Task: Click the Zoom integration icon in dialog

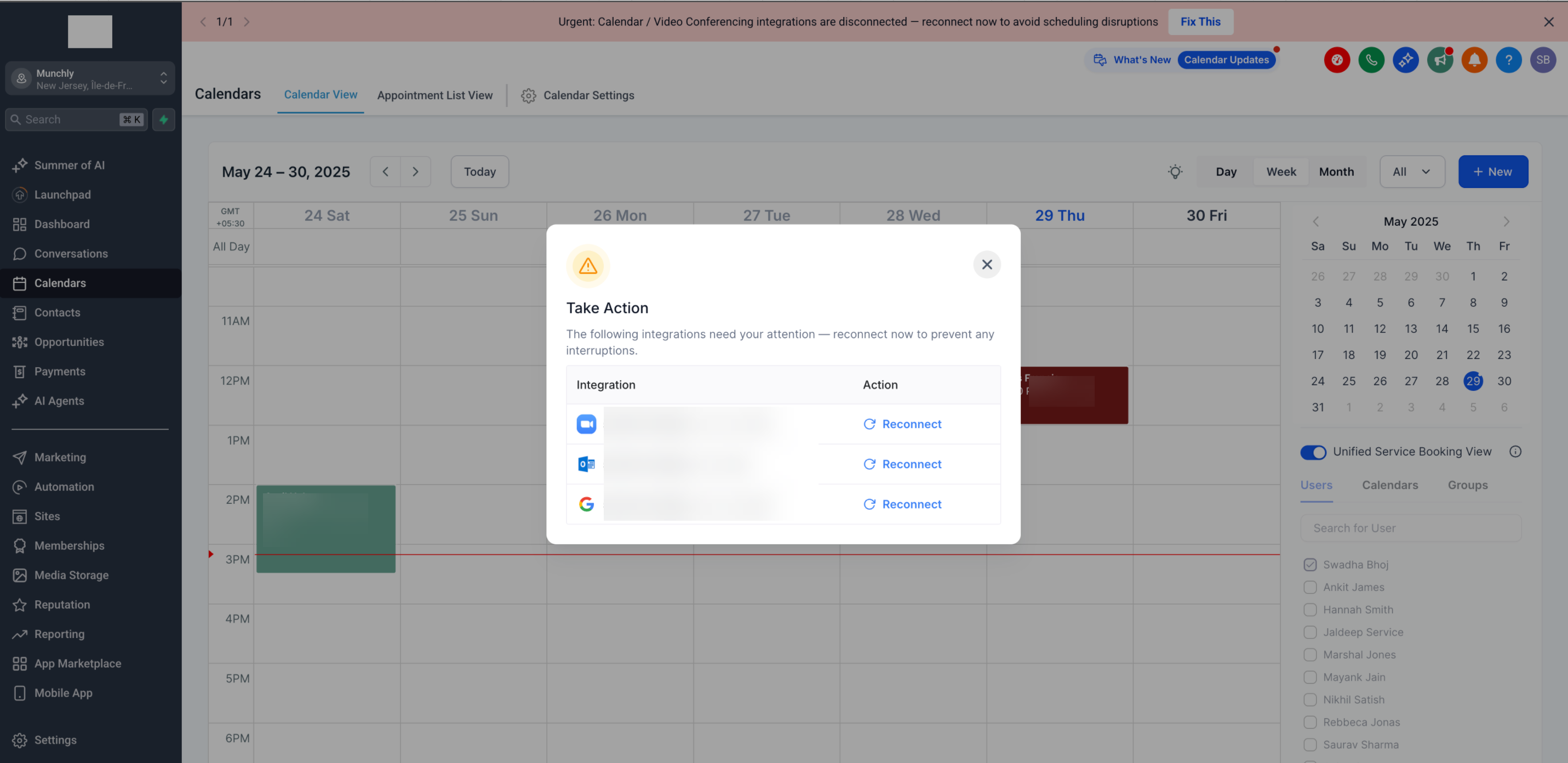Action: click(586, 424)
